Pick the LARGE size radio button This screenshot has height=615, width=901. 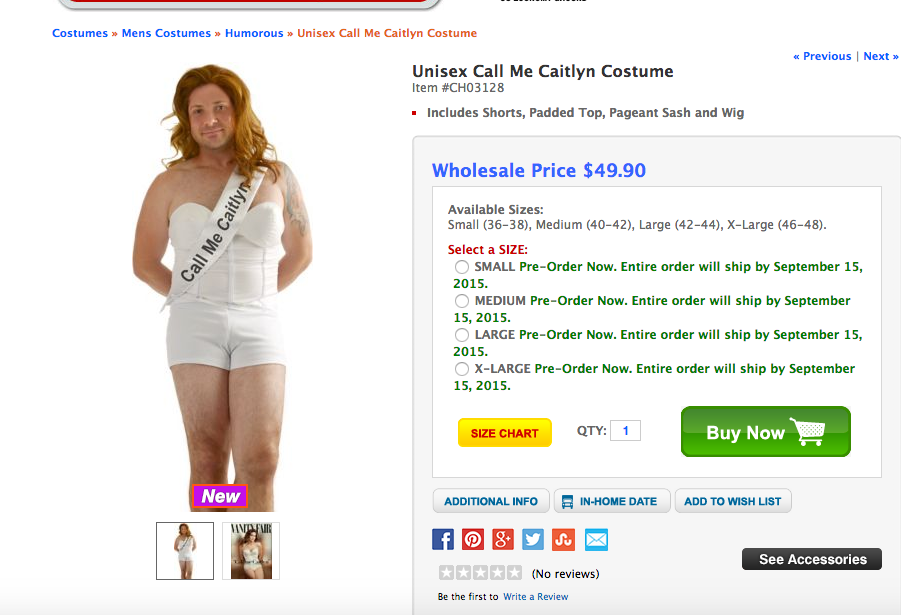point(462,335)
